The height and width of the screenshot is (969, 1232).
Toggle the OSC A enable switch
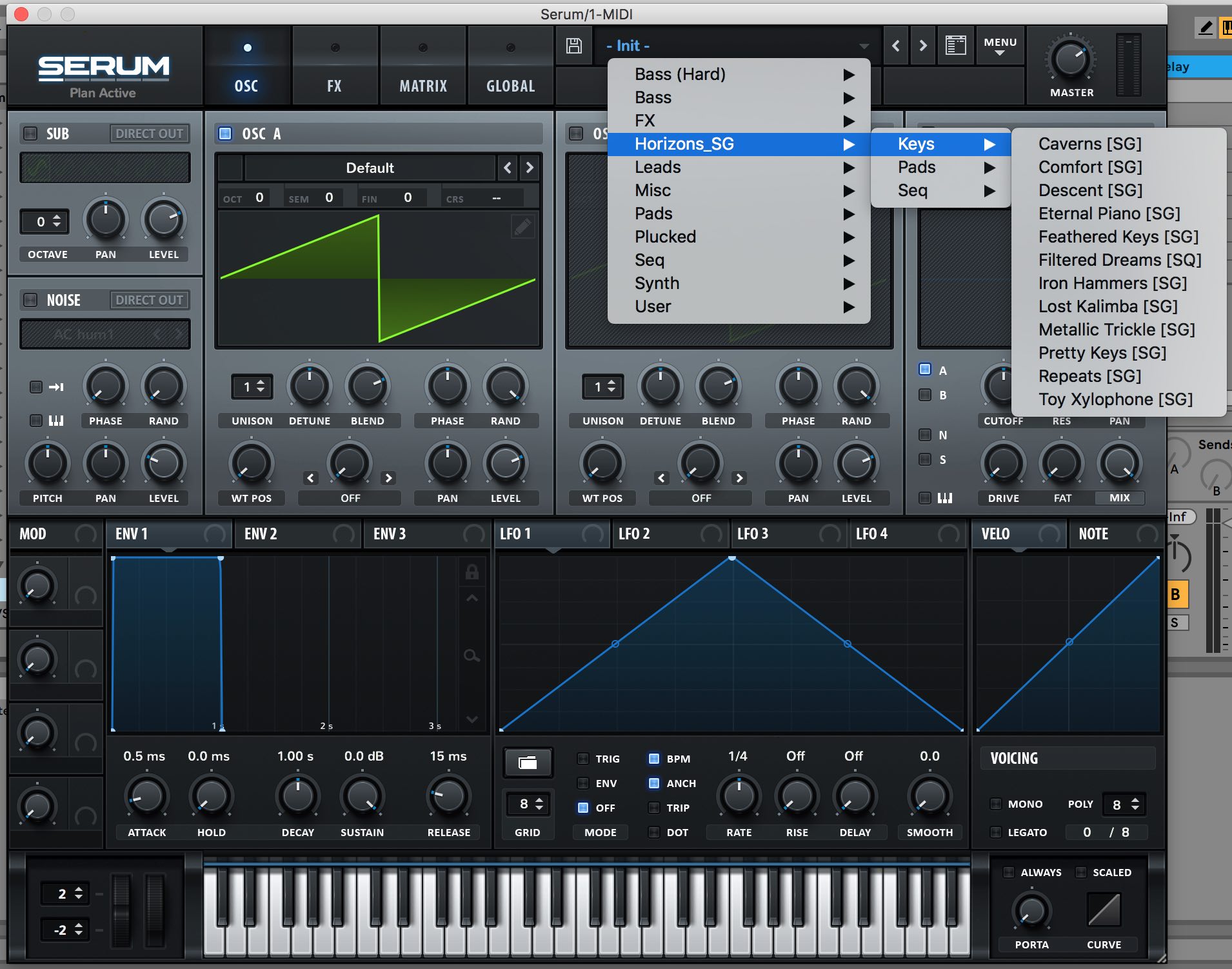(x=225, y=134)
